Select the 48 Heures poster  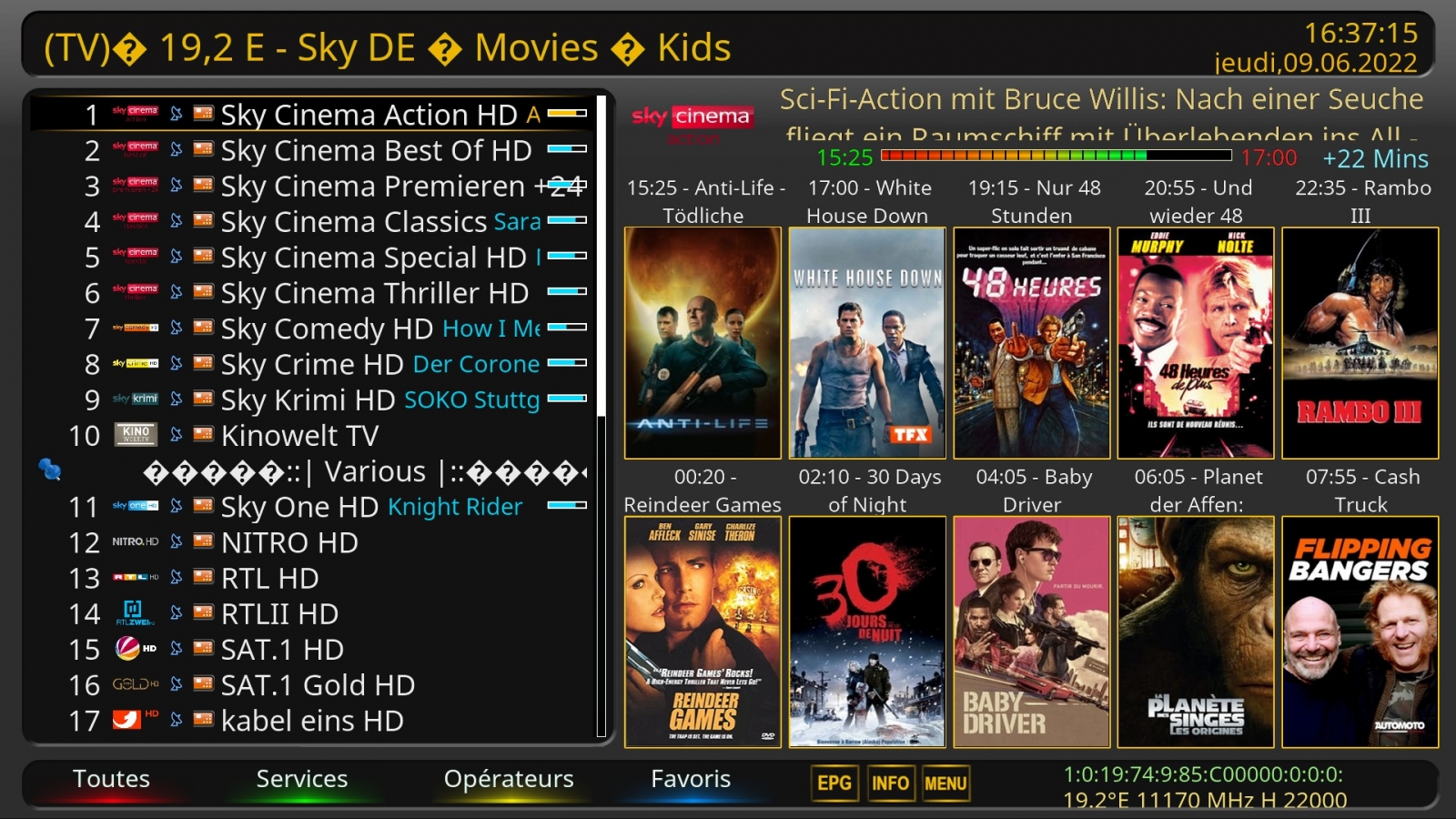tap(1032, 343)
